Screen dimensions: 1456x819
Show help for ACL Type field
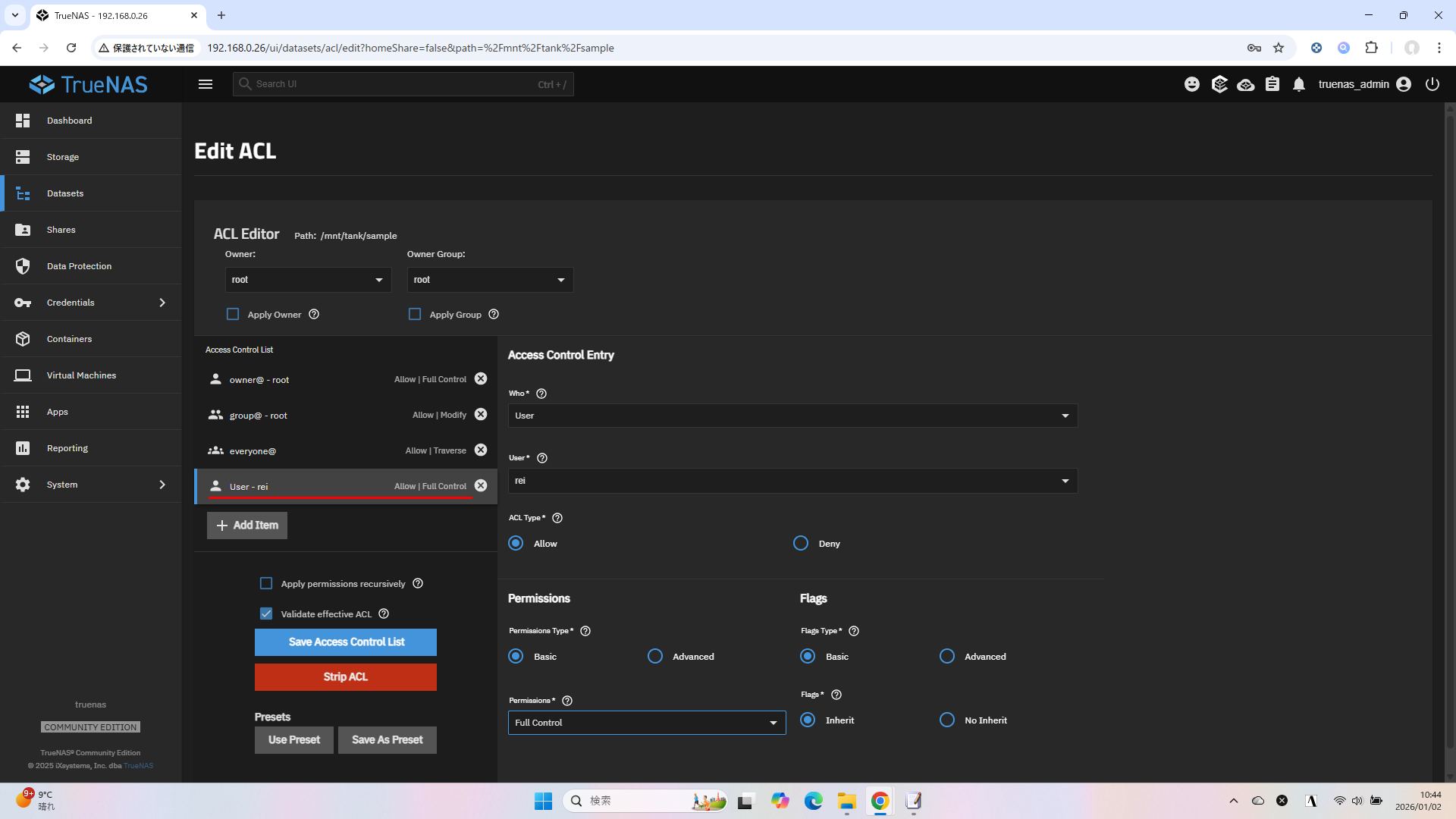[x=557, y=518]
